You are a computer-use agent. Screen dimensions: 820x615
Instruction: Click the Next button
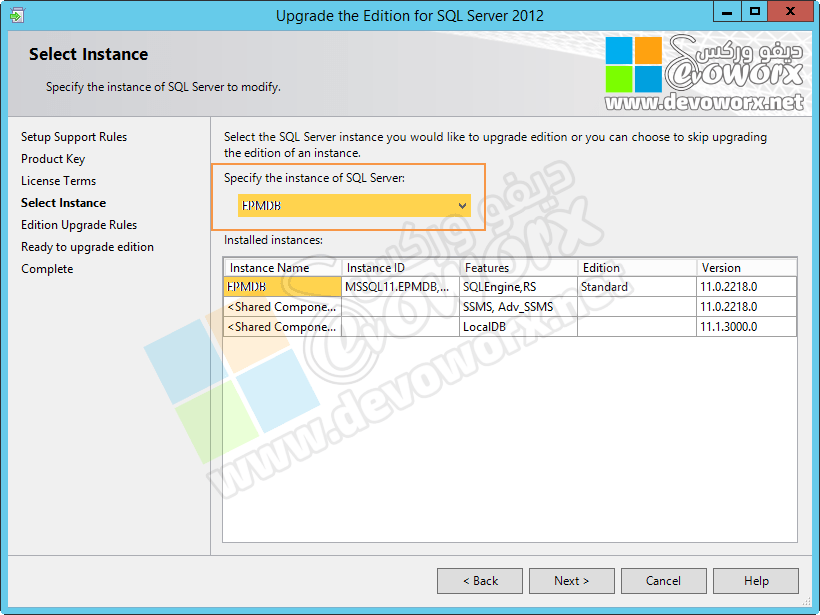571,580
